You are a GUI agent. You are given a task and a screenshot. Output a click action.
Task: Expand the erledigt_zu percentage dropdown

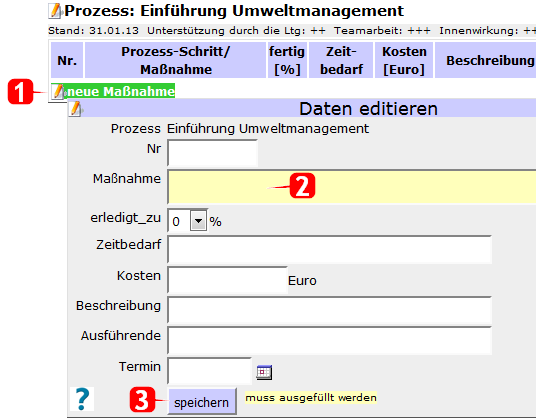click(x=198, y=221)
